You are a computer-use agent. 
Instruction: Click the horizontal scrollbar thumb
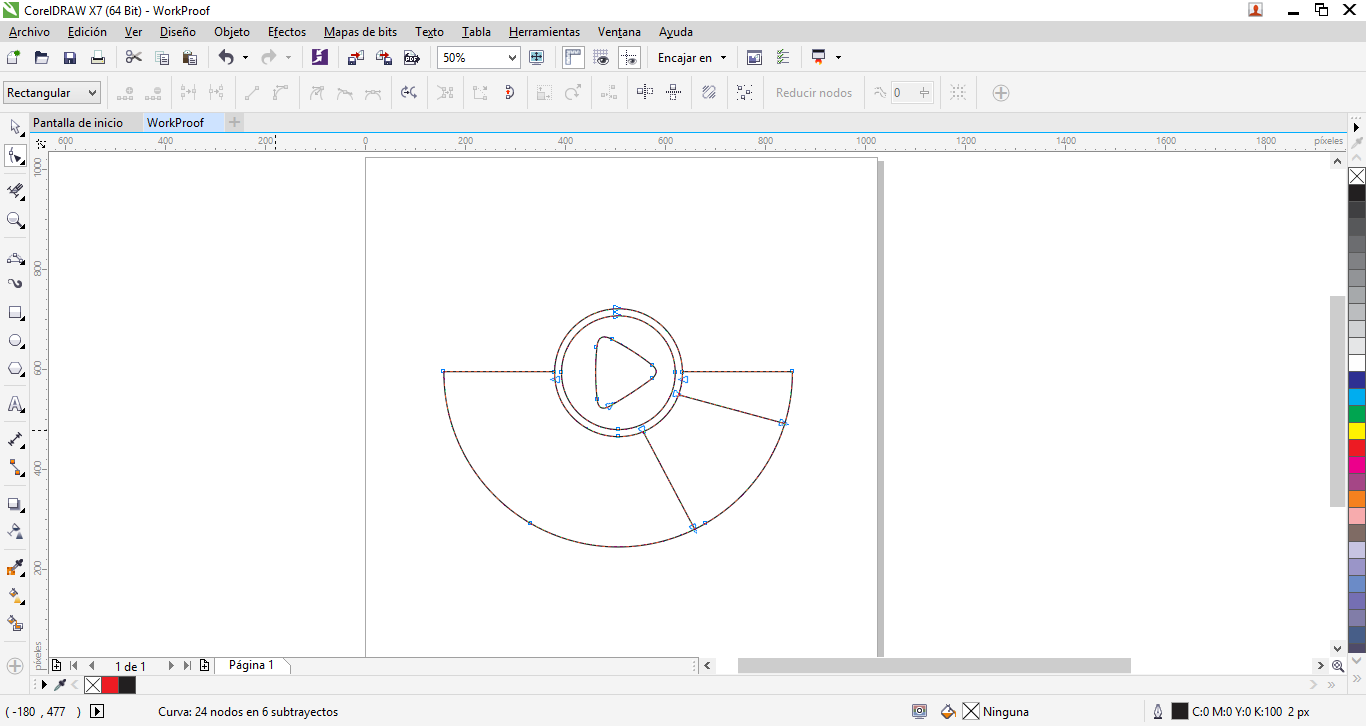[933, 666]
